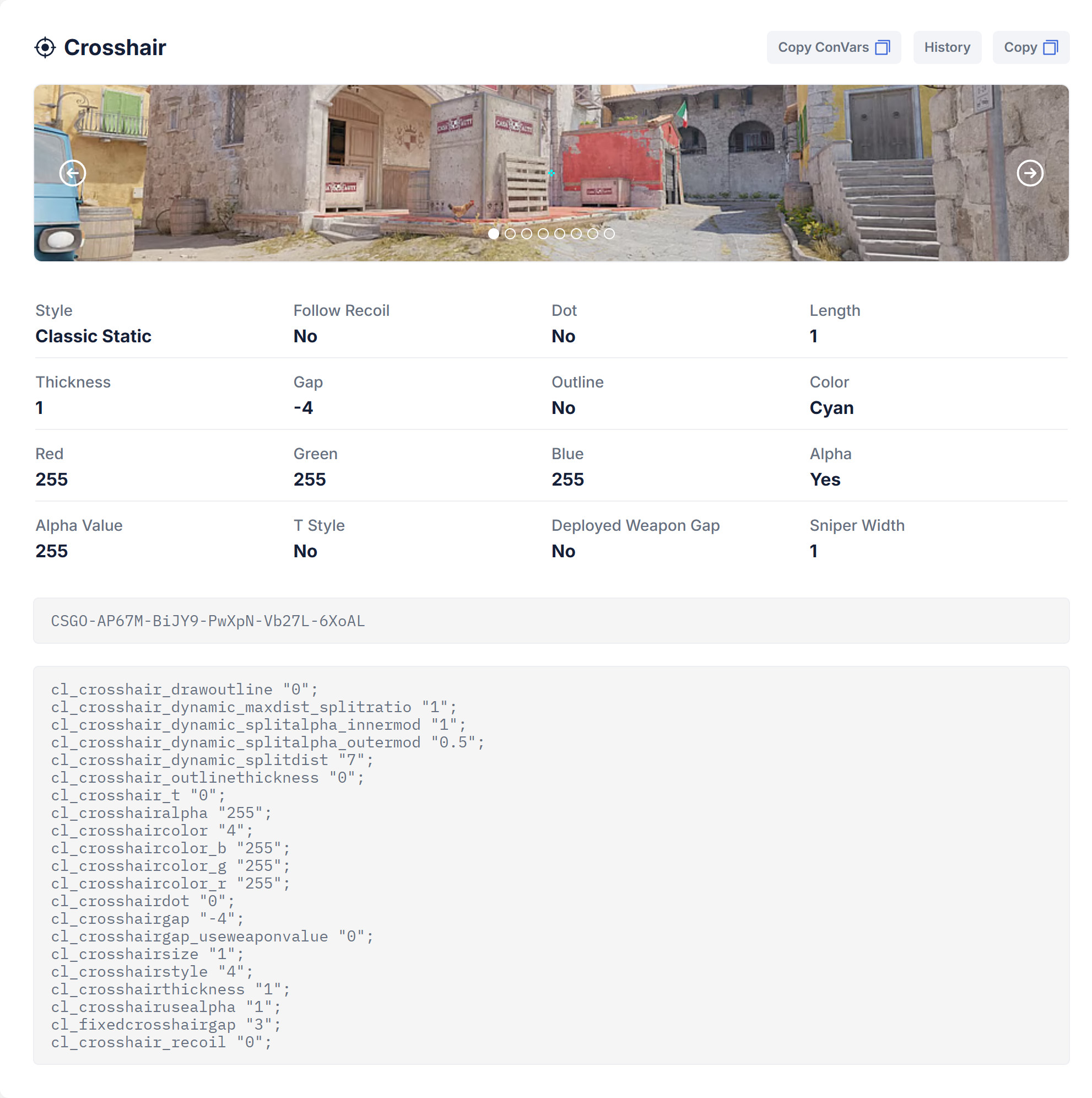Select the seventh carousel dot
The height and width of the screenshot is (1098, 1092).
592,234
